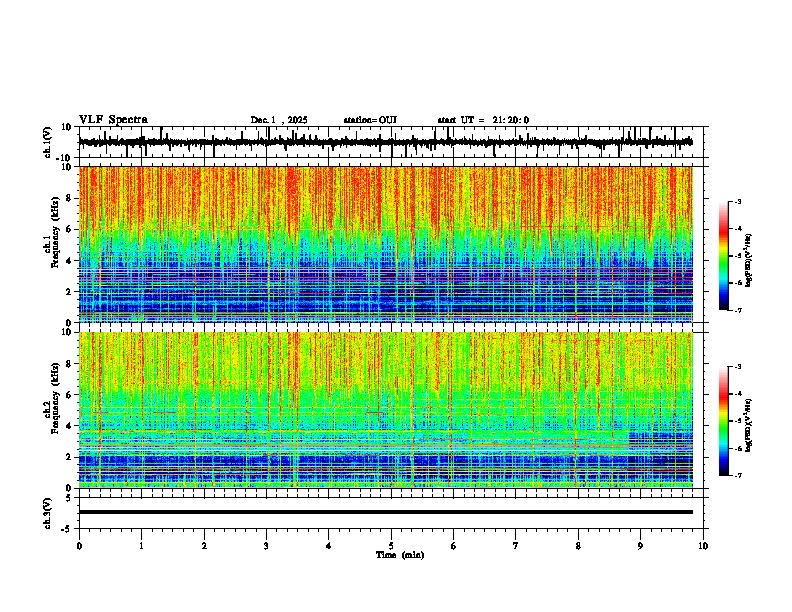Click time axis tick label "3"
Screen dimensions: 792x612
point(266,546)
